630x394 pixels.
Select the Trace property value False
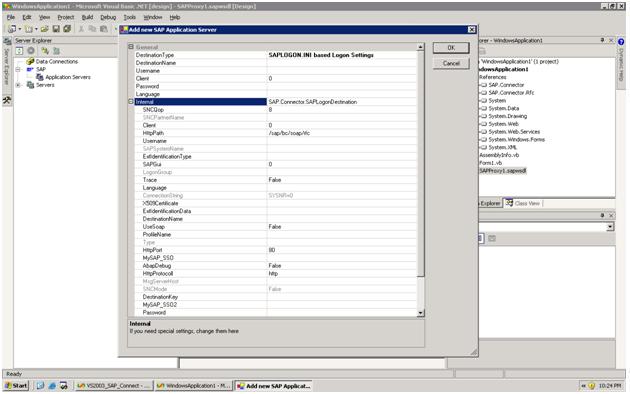pyautogui.click(x=342, y=180)
